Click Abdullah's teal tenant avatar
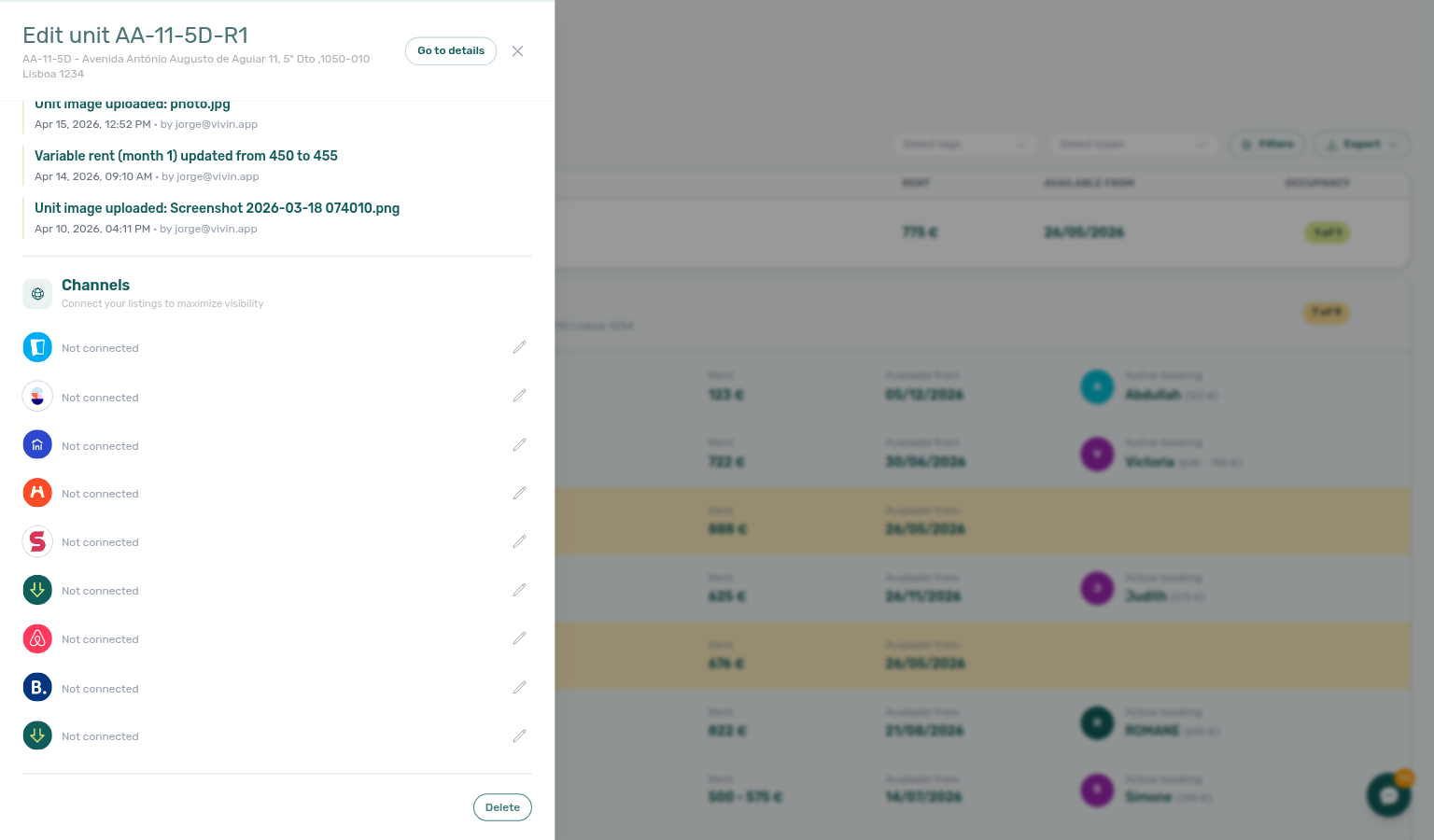The width and height of the screenshot is (1434, 840). point(1097,386)
